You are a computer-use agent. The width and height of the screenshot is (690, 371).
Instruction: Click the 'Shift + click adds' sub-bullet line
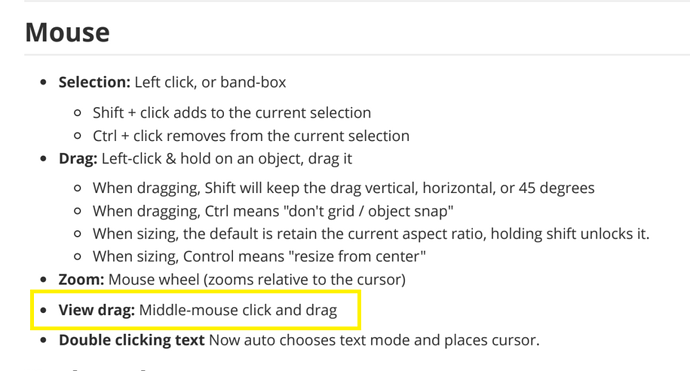(232, 113)
